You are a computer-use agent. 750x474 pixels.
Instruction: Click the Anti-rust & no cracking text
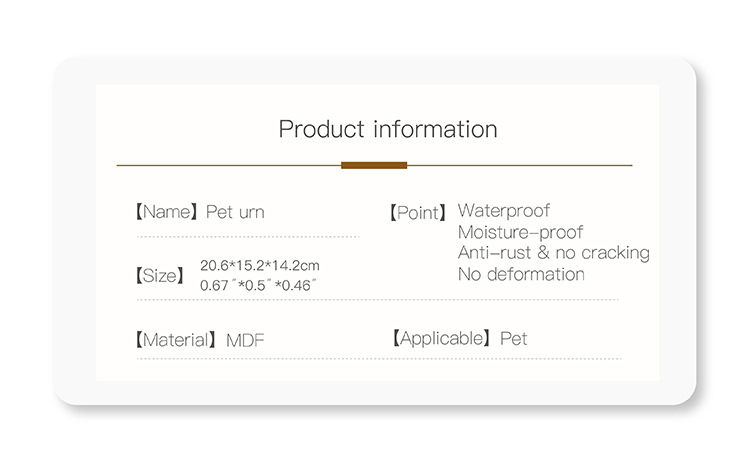[x=553, y=253]
